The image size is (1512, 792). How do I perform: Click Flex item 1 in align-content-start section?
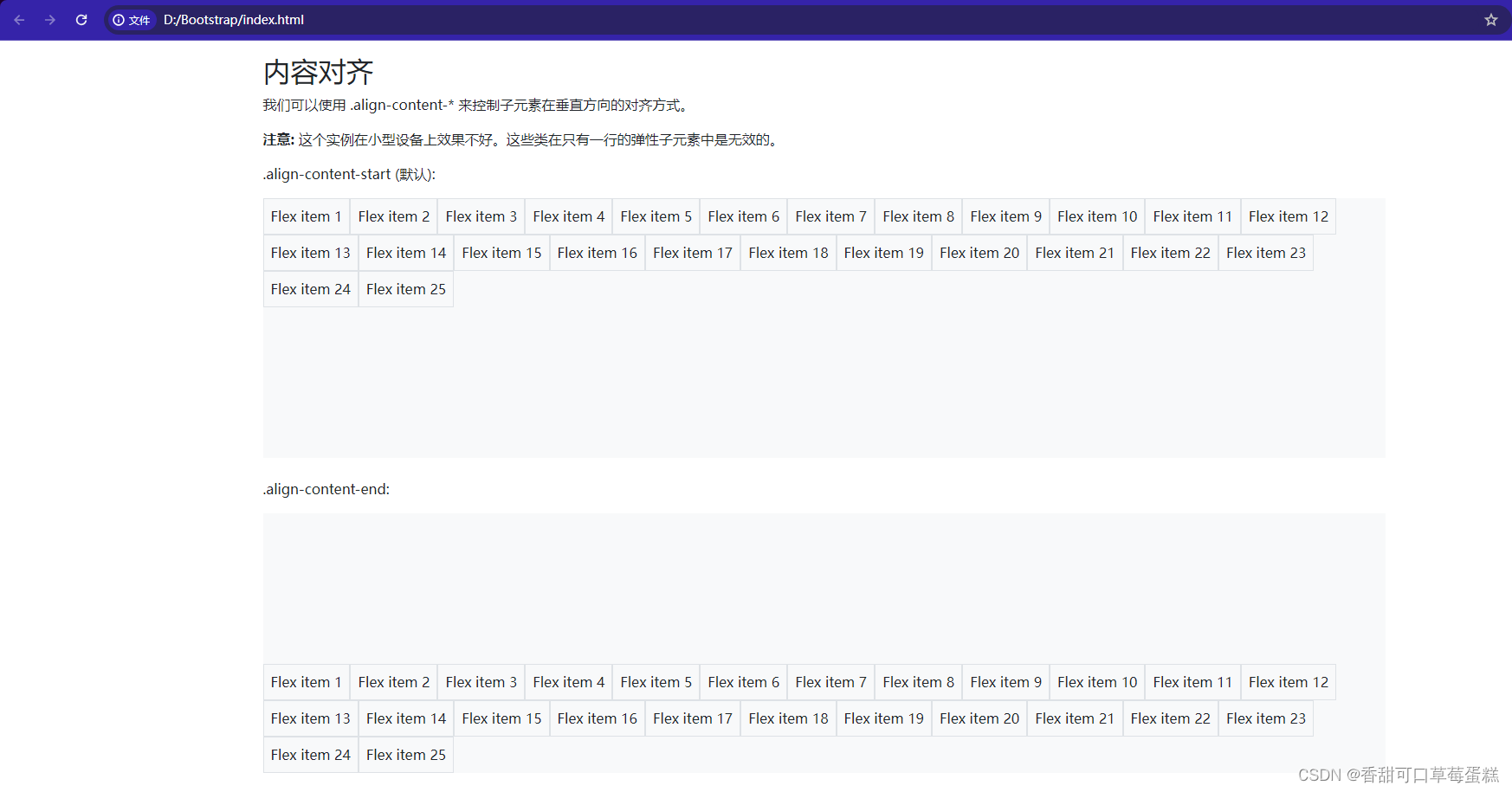306,216
